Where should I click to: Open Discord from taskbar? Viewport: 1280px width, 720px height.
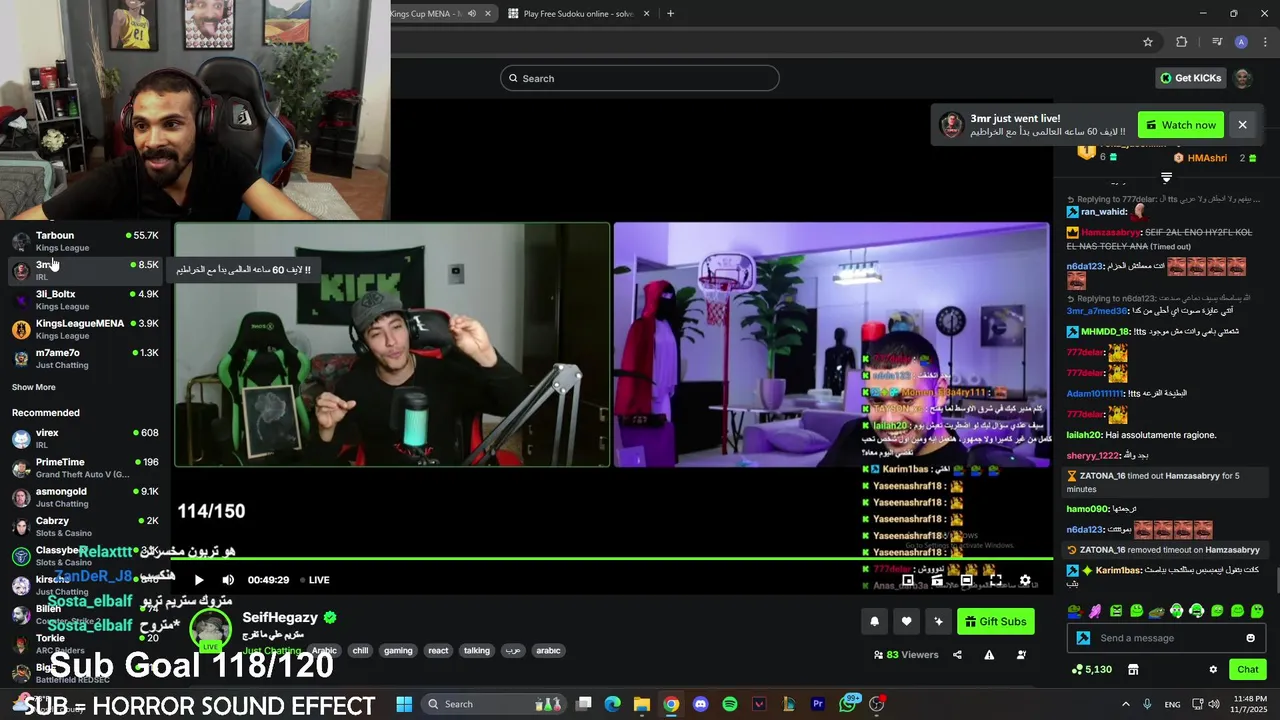coord(700,704)
